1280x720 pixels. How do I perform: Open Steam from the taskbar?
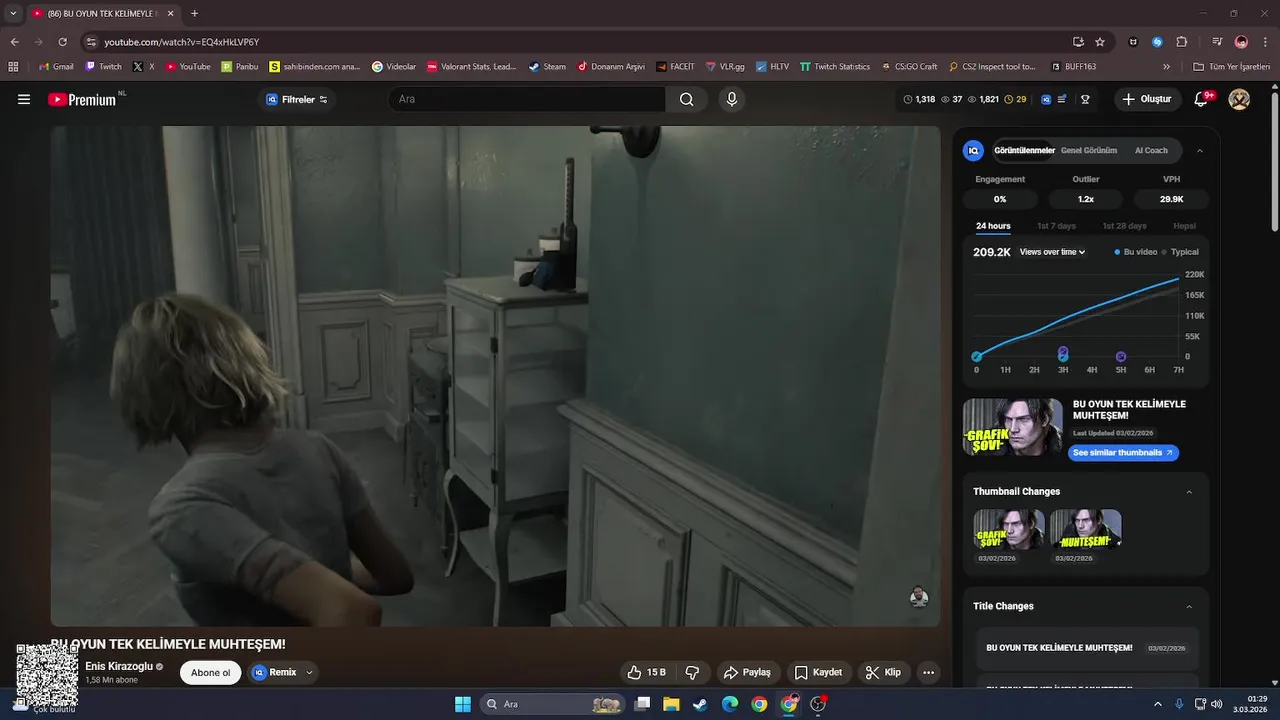700,704
